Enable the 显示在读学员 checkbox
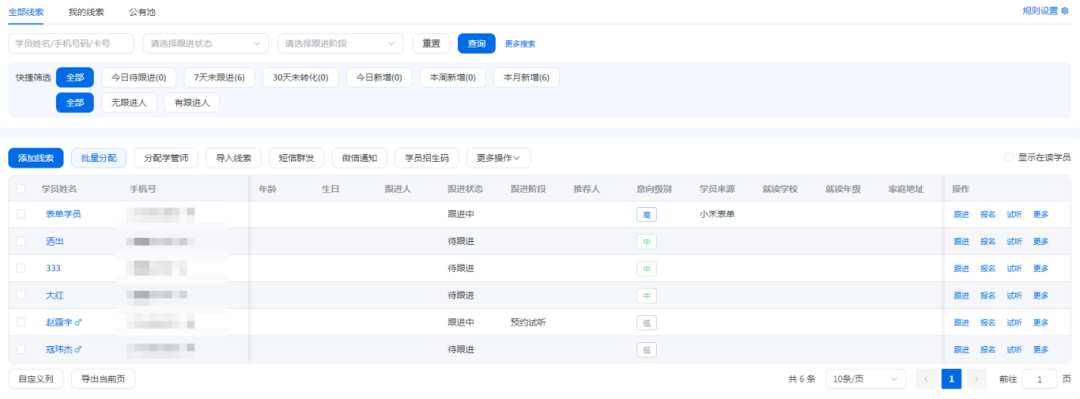Image resolution: width=1080 pixels, height=399 pixels. point(1008,157)
